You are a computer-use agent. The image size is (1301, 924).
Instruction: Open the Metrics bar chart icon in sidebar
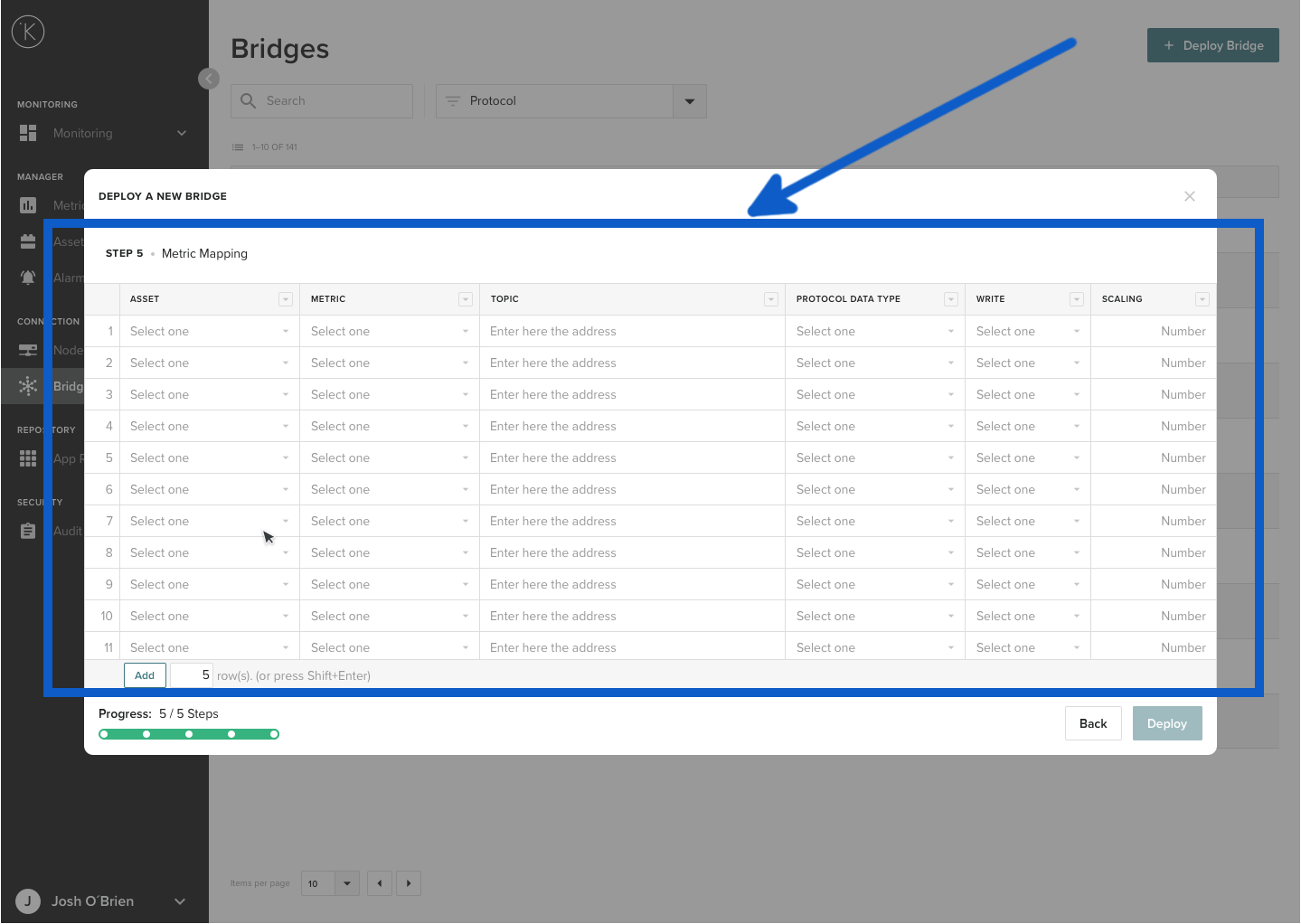(27, 205)
